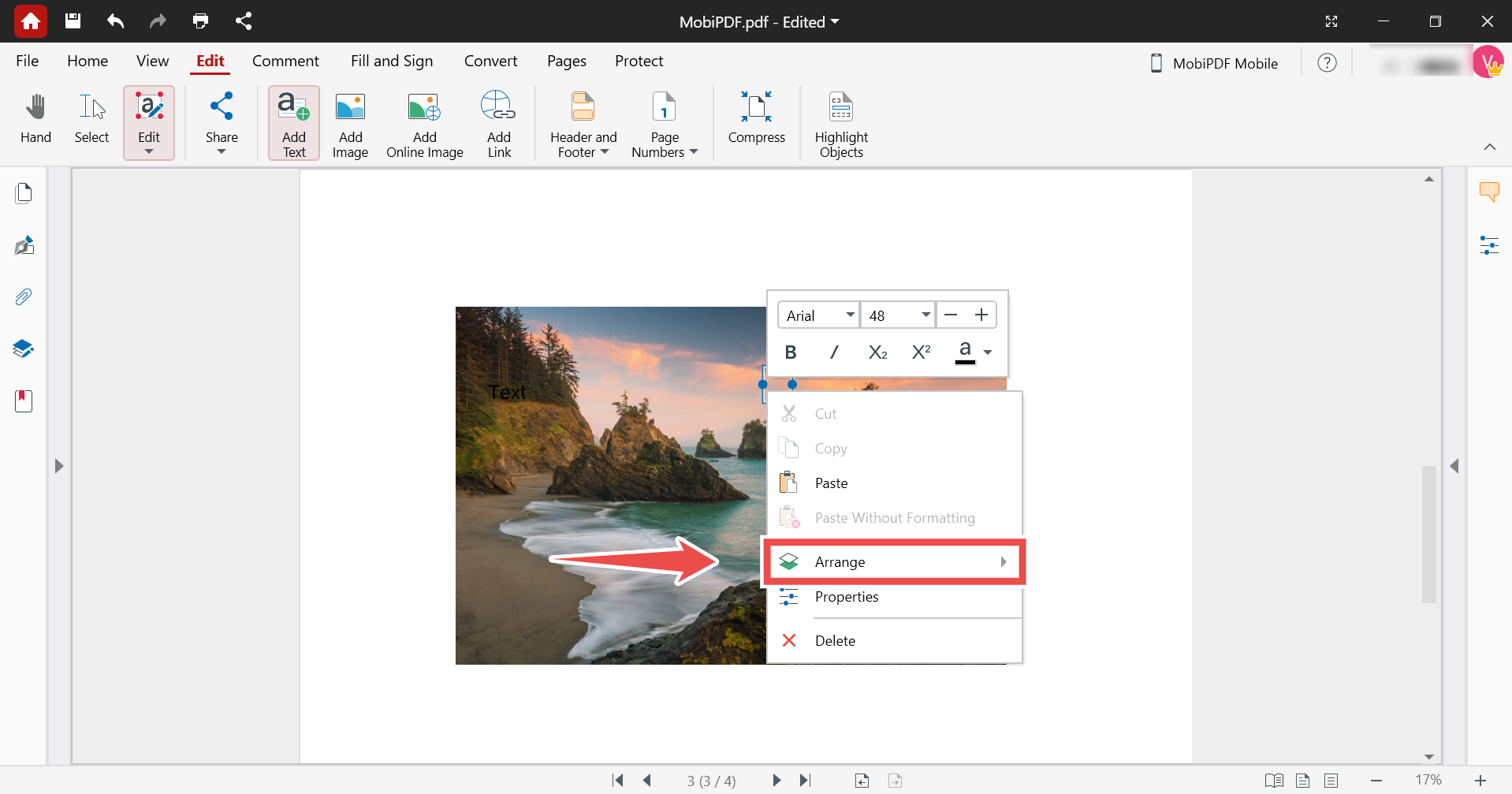The image size is (1512, 794).
Task: Open the Fill and Sign tab
Action: click(392, 61)
